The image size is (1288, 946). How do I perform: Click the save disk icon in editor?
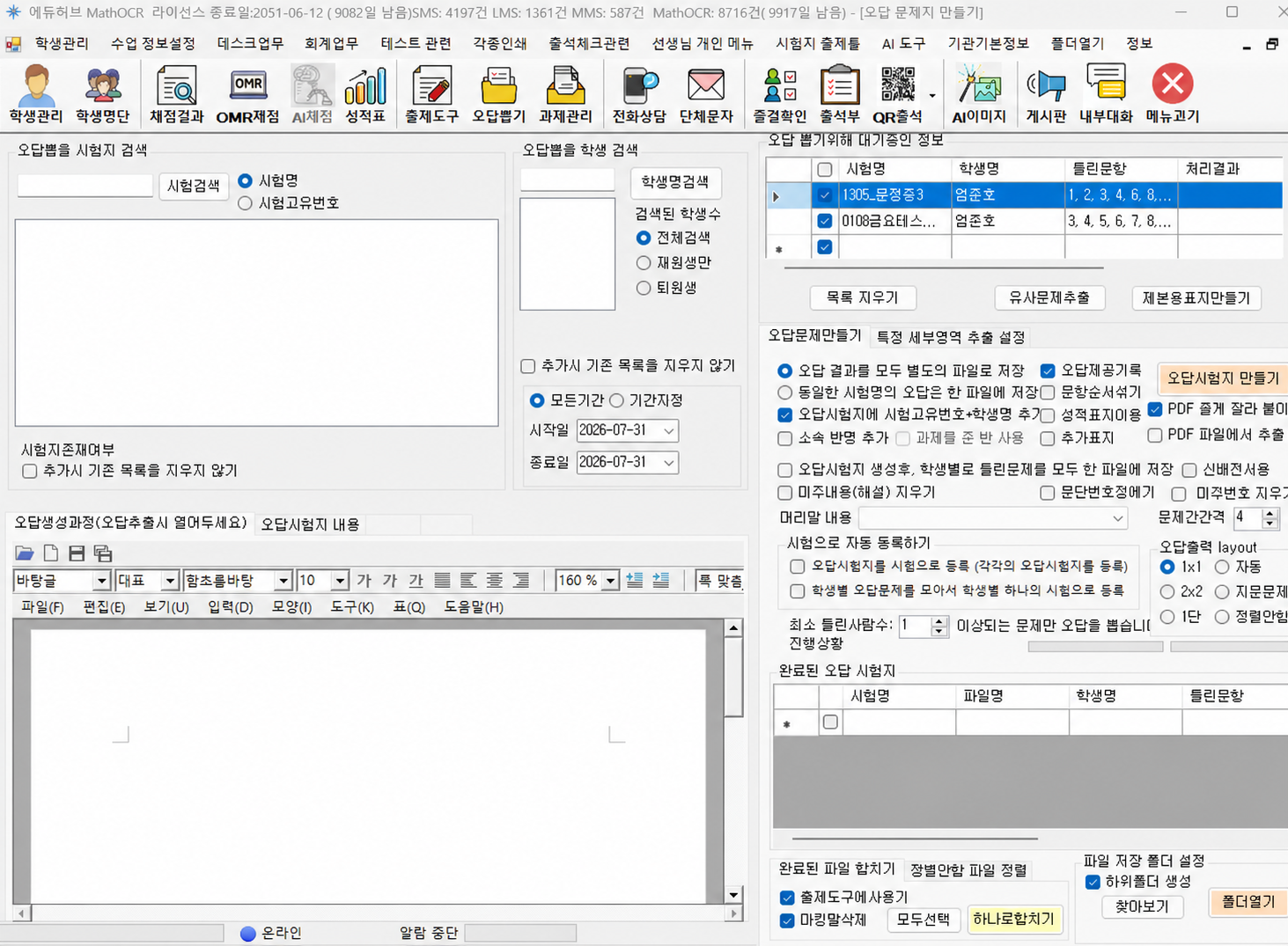coord(77,553)
